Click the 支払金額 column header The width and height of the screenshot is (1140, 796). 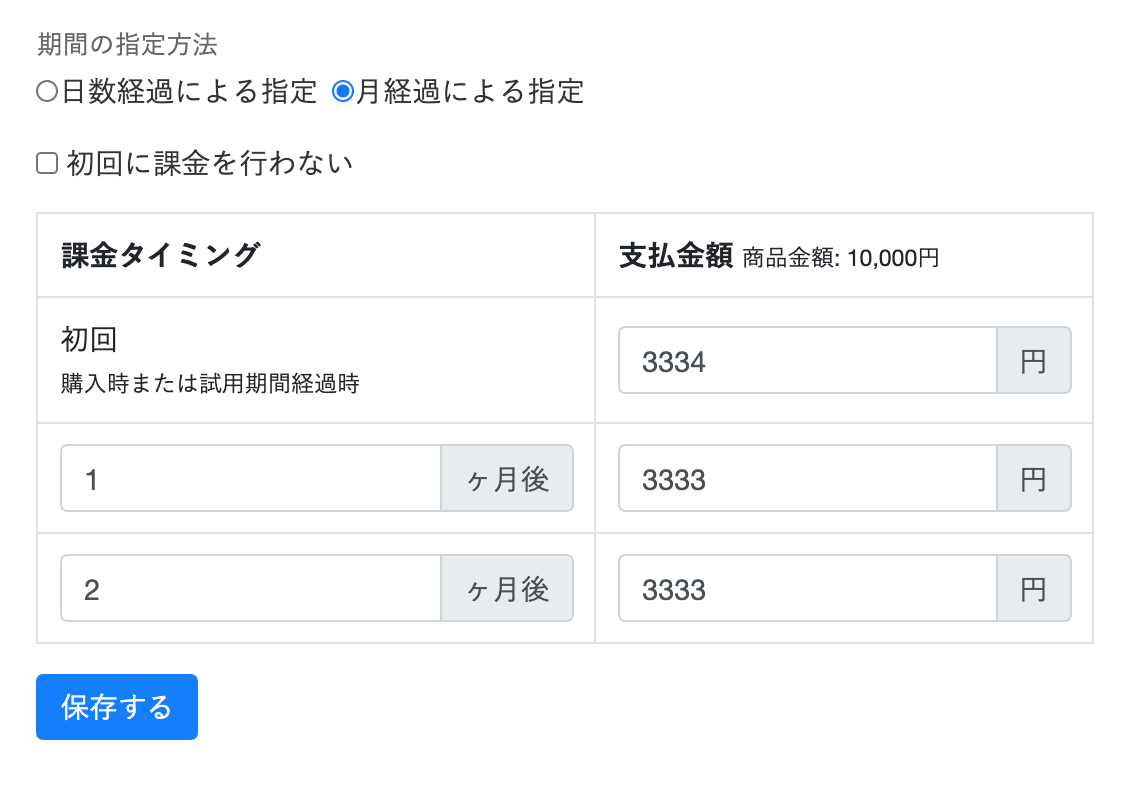(677, 256)
